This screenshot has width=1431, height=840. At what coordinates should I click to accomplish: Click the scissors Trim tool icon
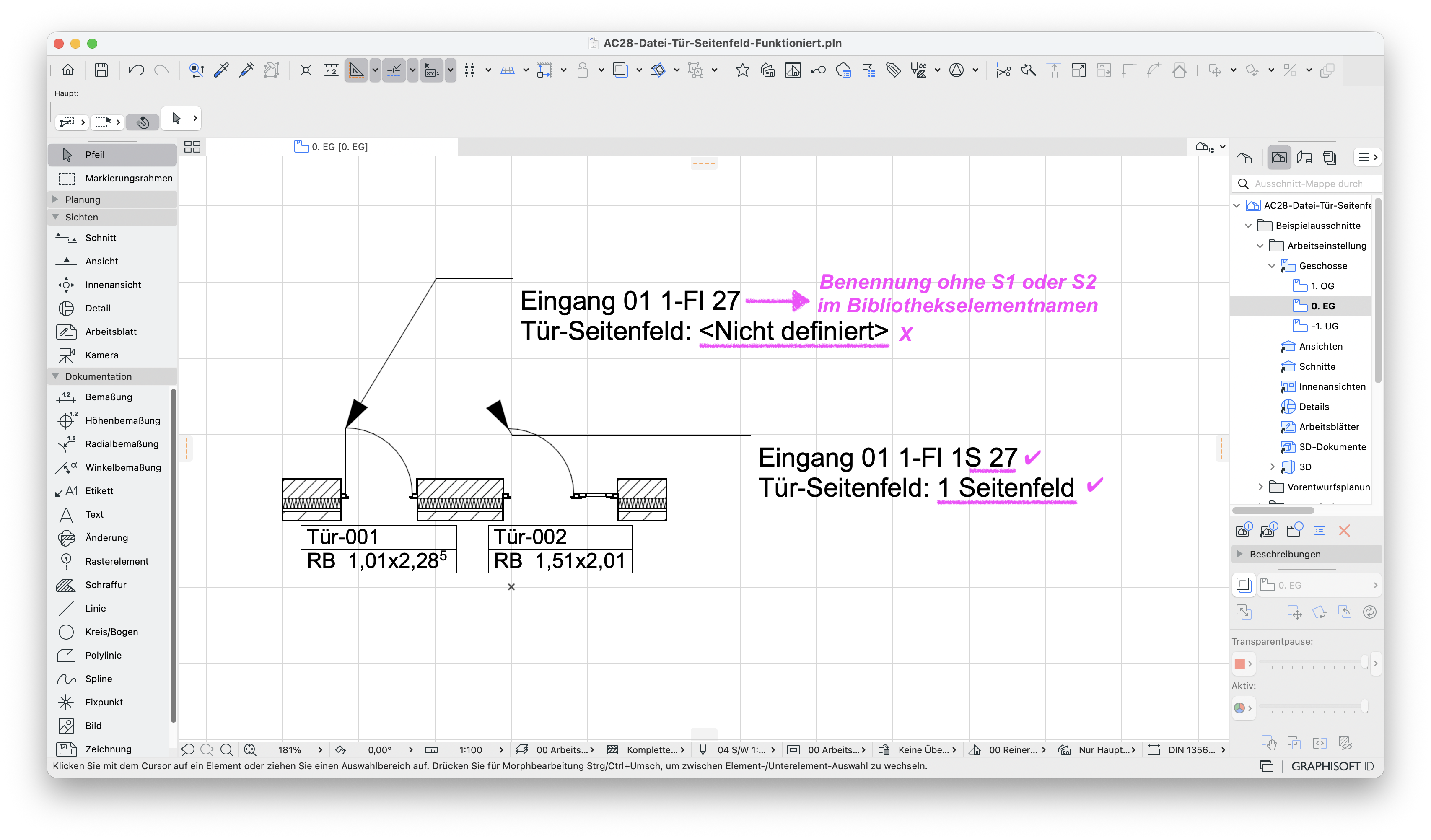pyautogui.click(x=1003, y=70)
